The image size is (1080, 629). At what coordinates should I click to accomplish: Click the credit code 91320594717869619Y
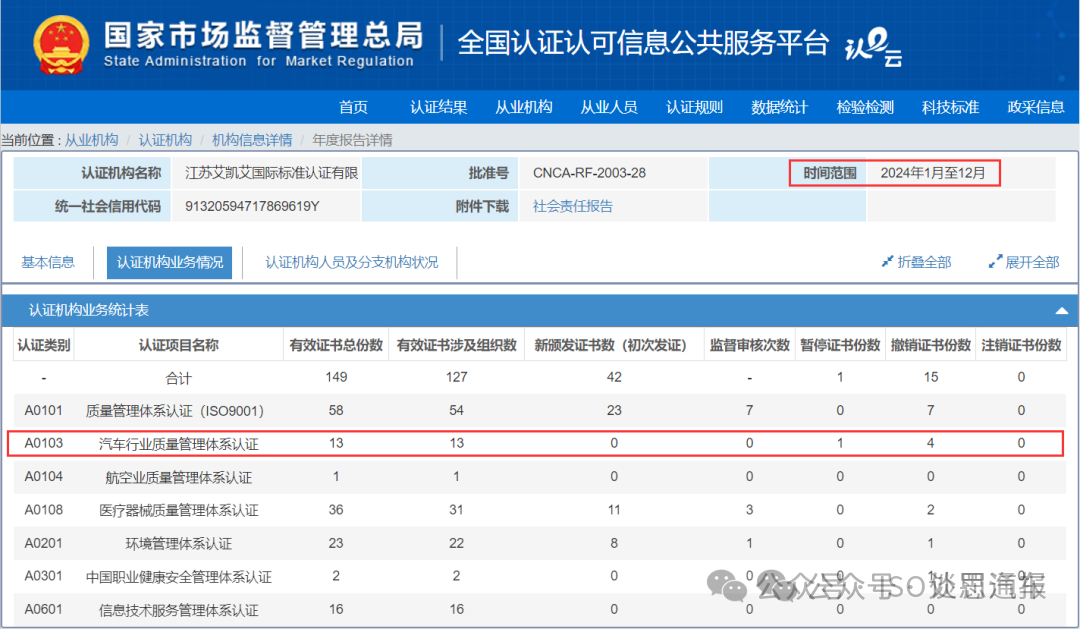tap(252, 206)
